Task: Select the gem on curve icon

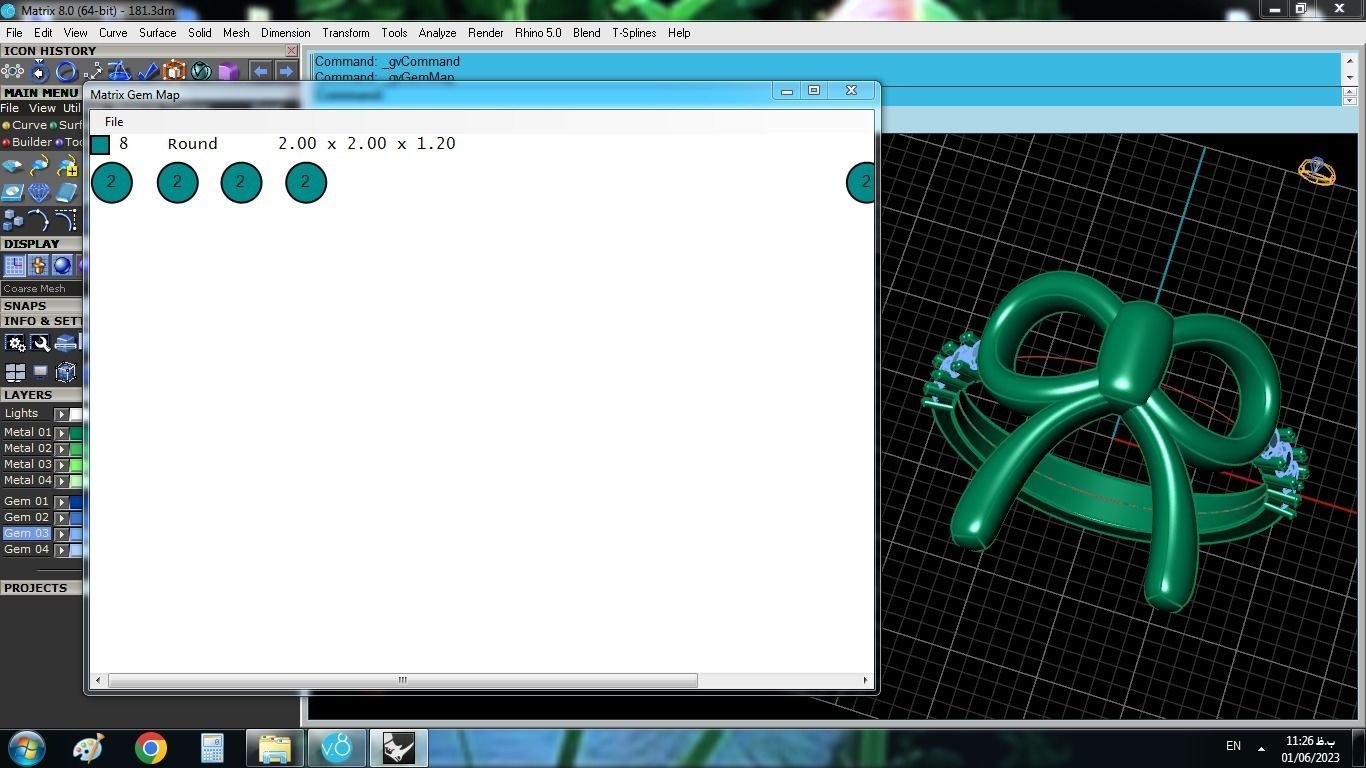Action: (40, 166)
